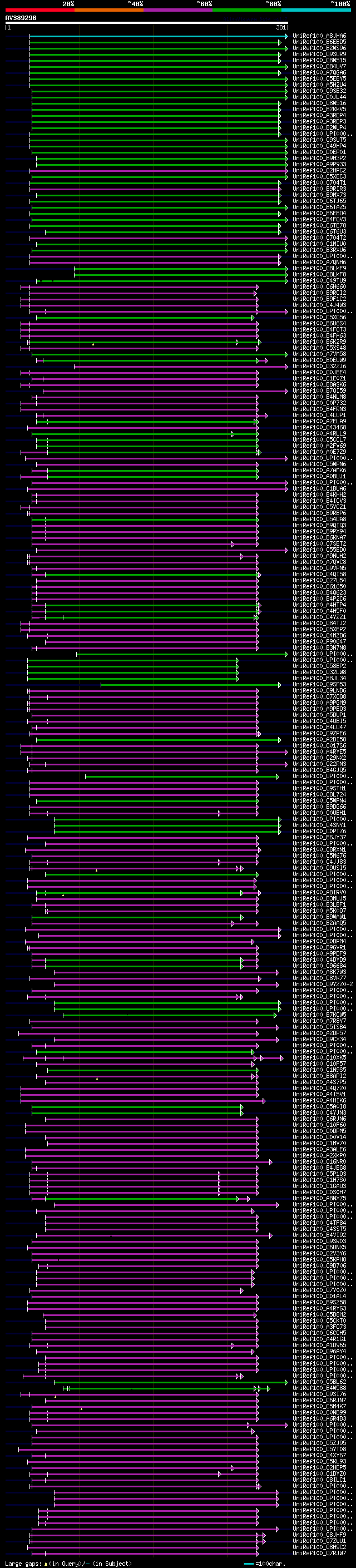Select the UniRef100_O96684 label
Viewport: 356px width, 1568px height.
tap(319, 966)
